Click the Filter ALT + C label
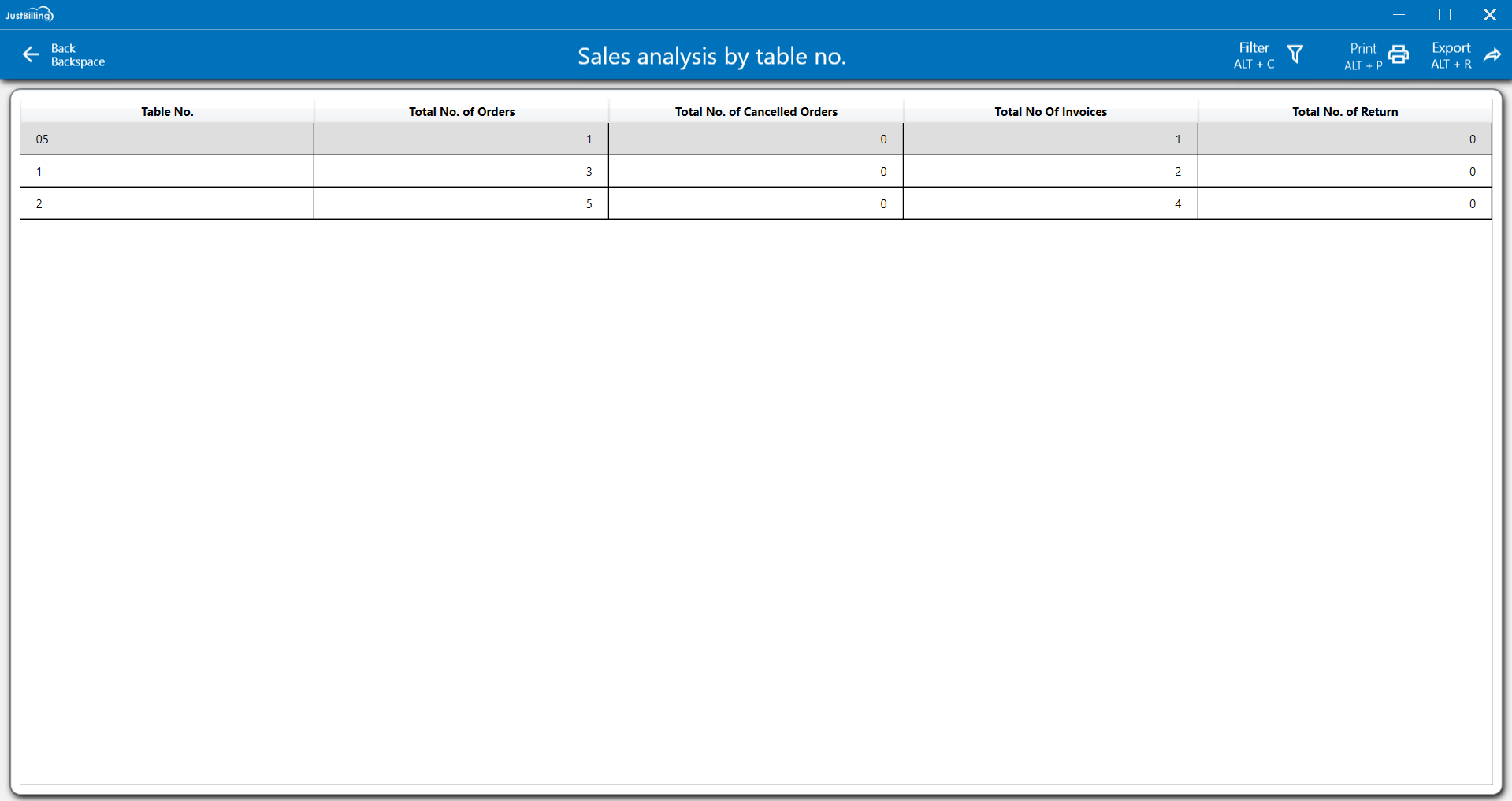Image resolution: width=1512 pixels, height=801 pixels. (x=1254, y=55)
